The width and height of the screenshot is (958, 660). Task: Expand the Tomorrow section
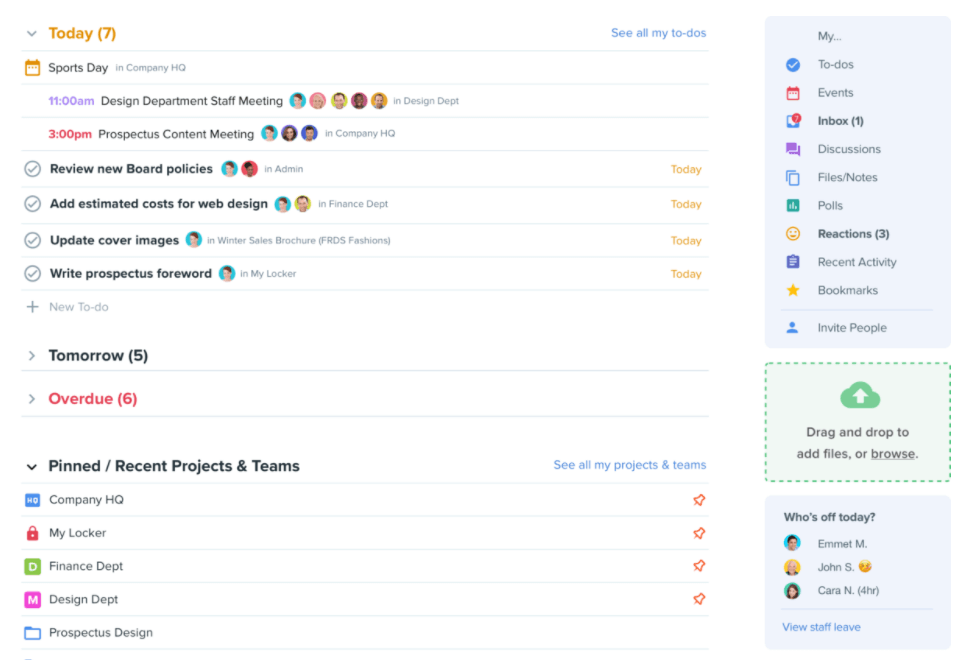[32, 356]
